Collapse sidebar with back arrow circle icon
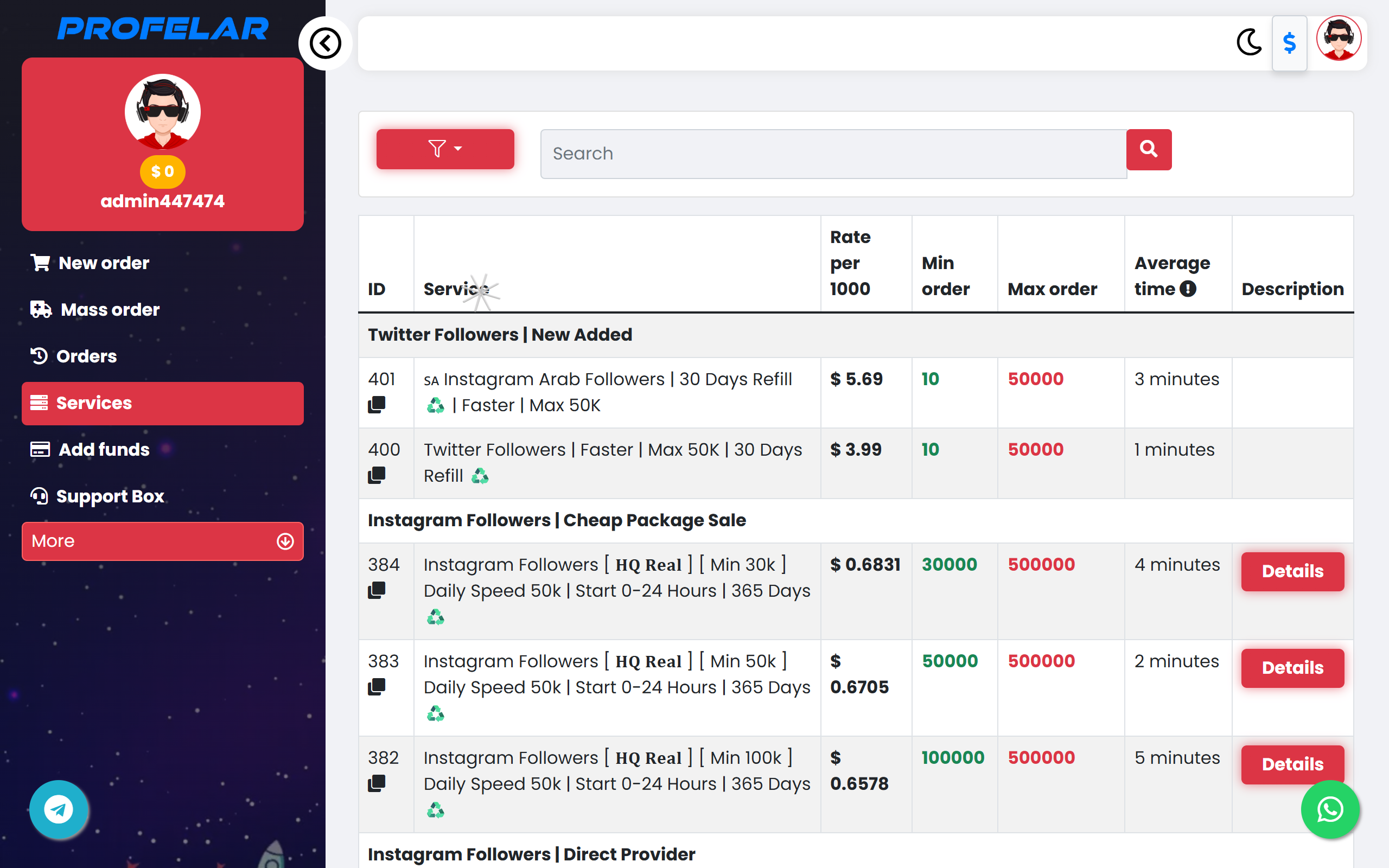The height and width of the screenshot is (868, 1389). [x=325, y=43]
